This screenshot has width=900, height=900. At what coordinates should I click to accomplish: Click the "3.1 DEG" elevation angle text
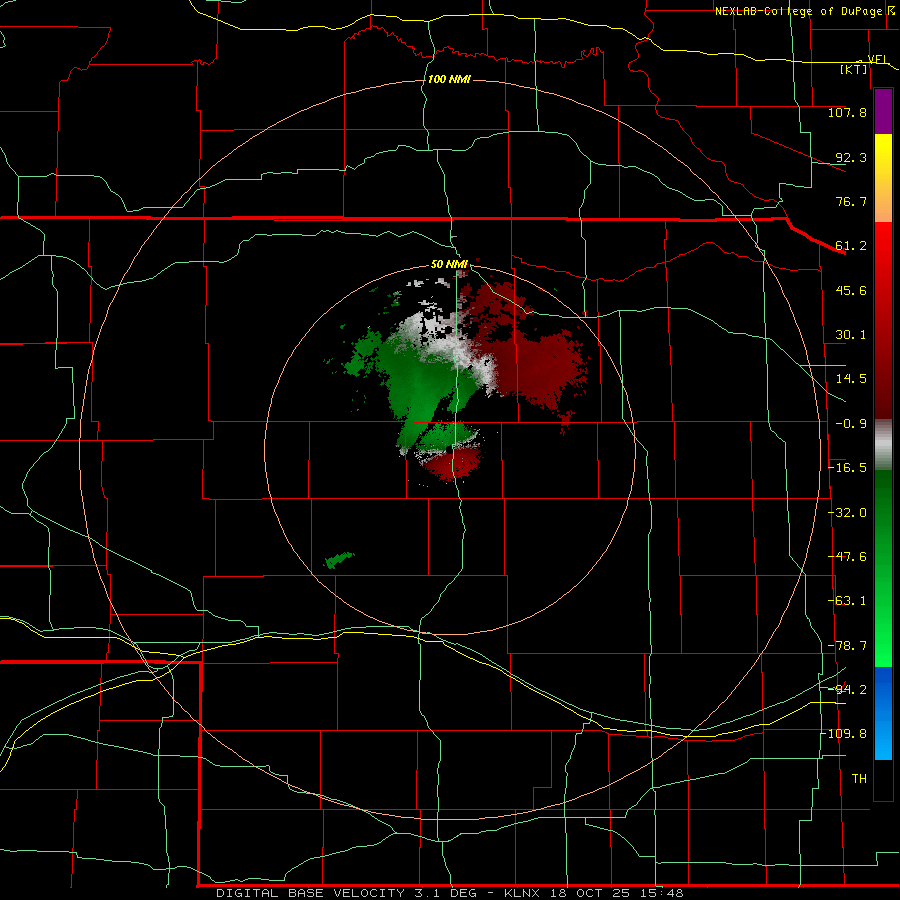(x=445, y=893)
